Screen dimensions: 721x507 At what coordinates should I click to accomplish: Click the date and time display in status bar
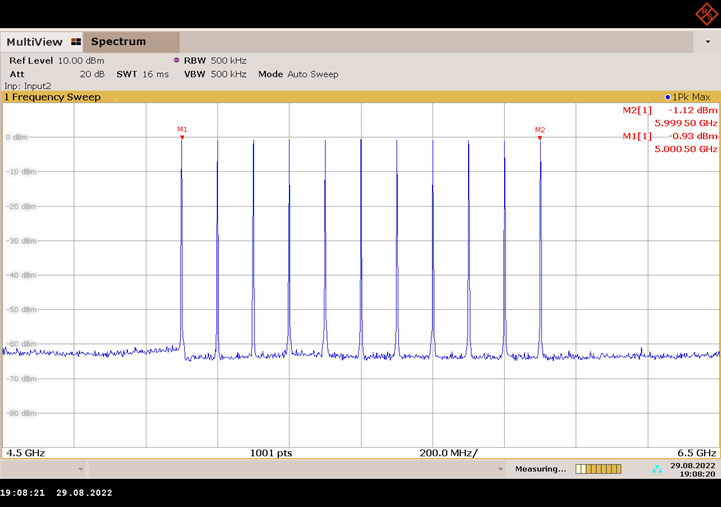[694, 468]
